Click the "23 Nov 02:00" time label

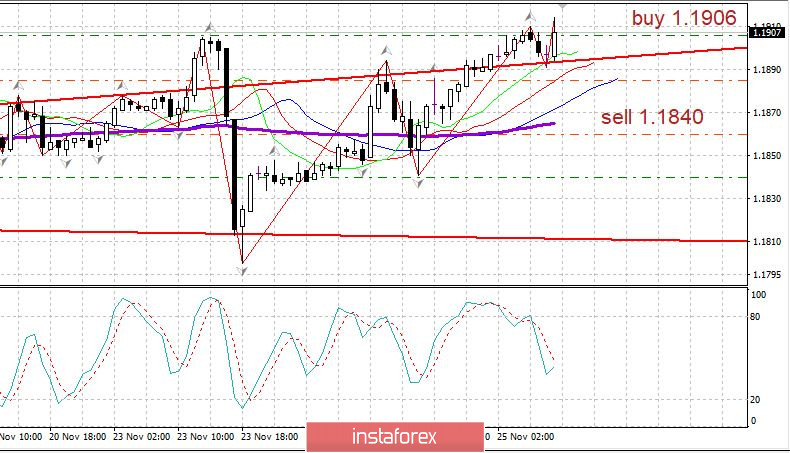point(142,436)
